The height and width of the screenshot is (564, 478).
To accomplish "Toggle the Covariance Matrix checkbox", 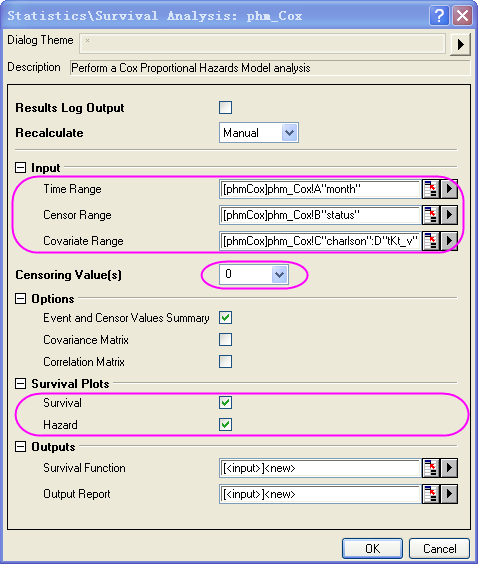I will point(225,339).
